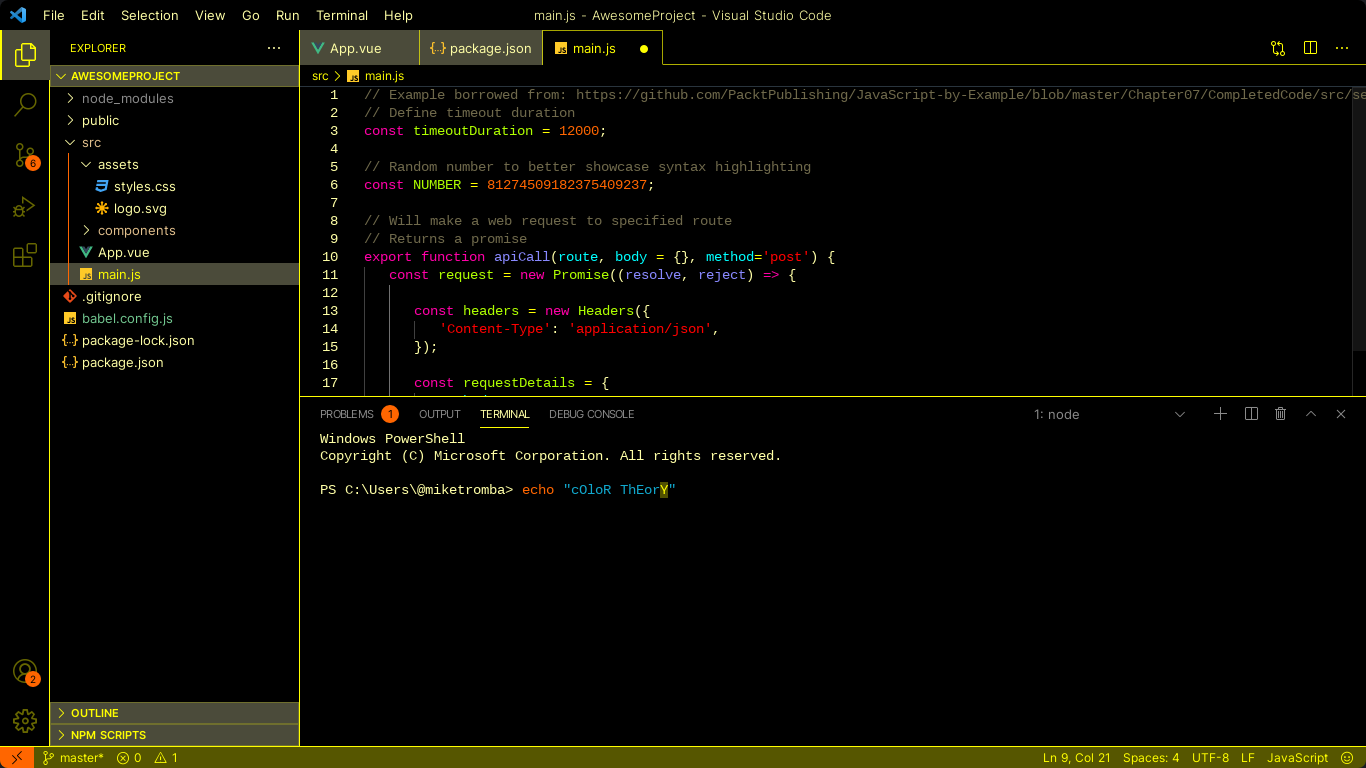Click the Explorer more actions ellipsis
Screen dimensions: 1366x768
(x=274, y=48)
